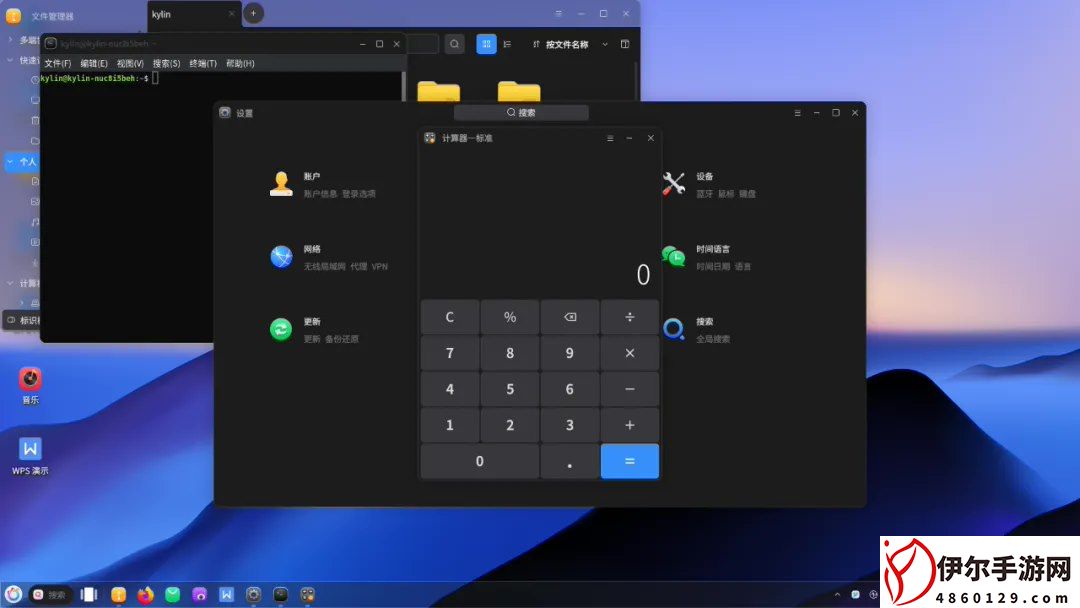The width and height of the screenshot is (1080, 608).
Task: Select the kylin tab in file manager
Action: pyautogui.click(x=194, y=14)
